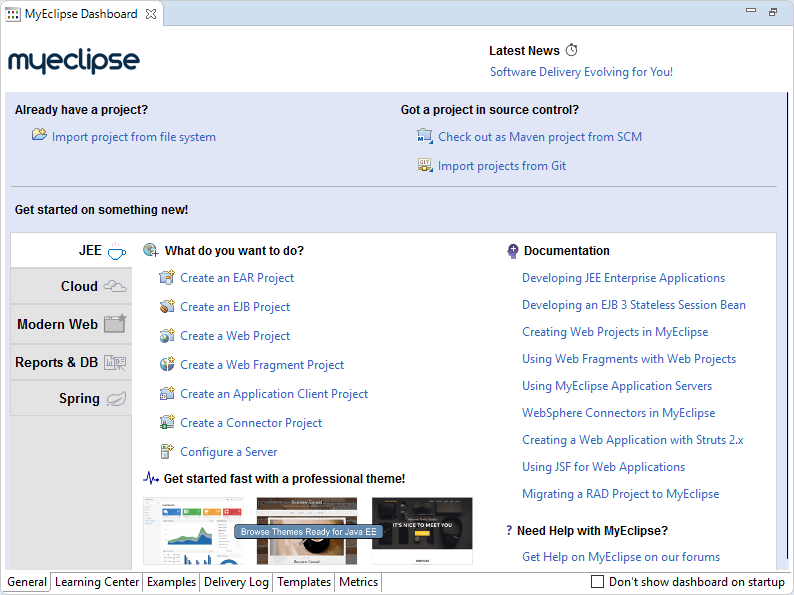
Task: Open Software Delivery Evolving for You news
Action: [x=581, y=72]
